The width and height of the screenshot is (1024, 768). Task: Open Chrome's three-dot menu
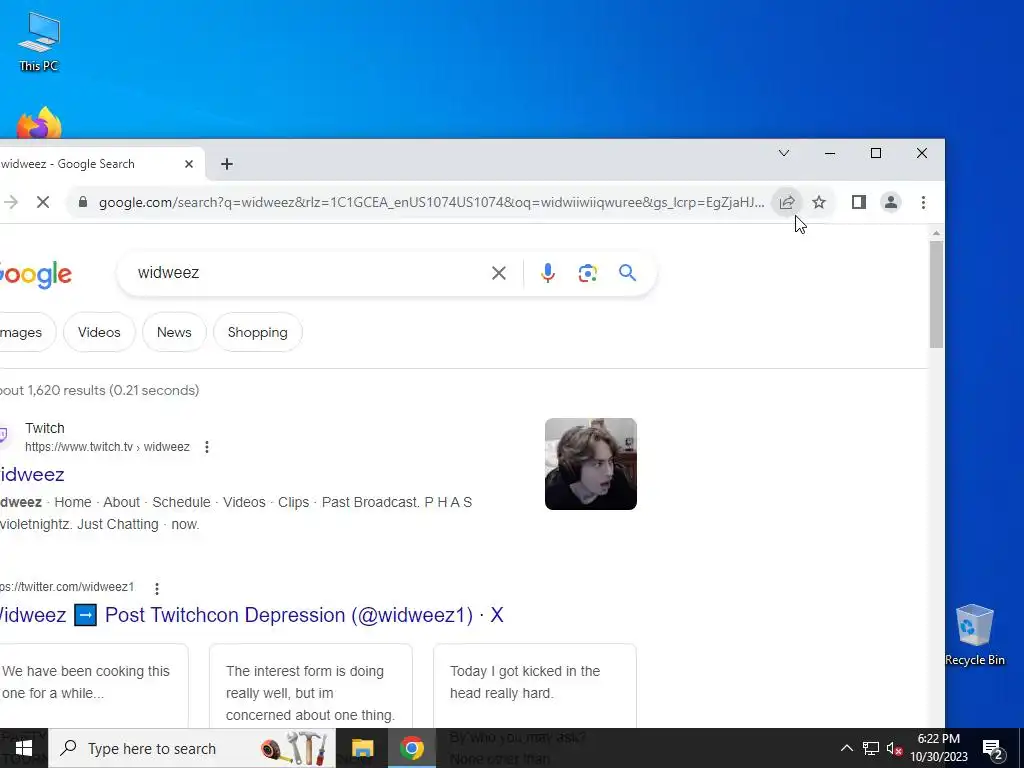click(923, 202)
